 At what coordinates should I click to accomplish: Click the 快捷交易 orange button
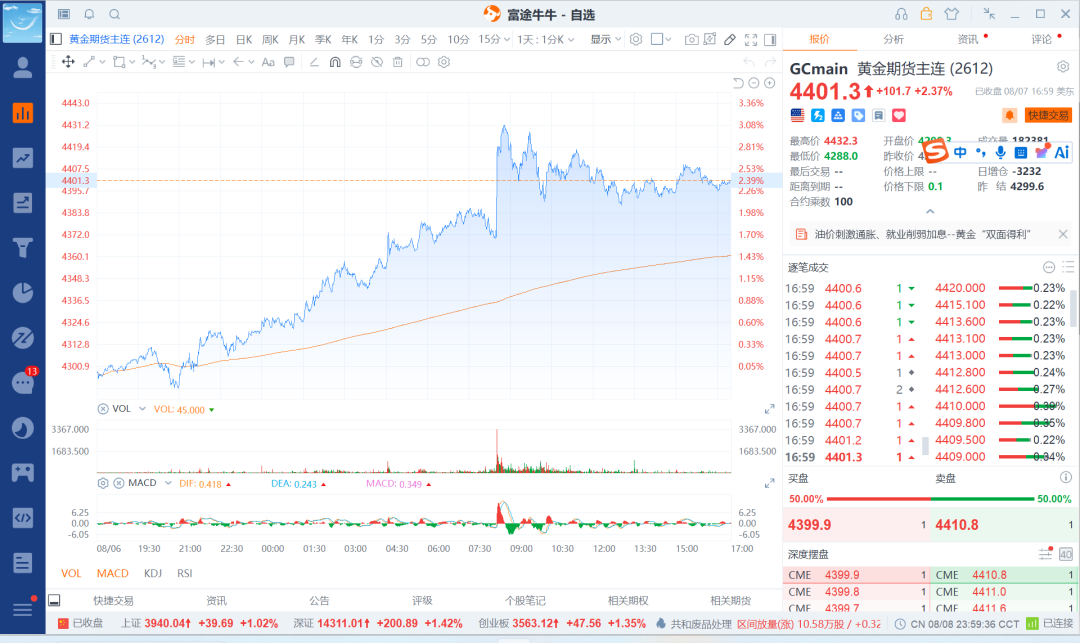coord(1048,115)
